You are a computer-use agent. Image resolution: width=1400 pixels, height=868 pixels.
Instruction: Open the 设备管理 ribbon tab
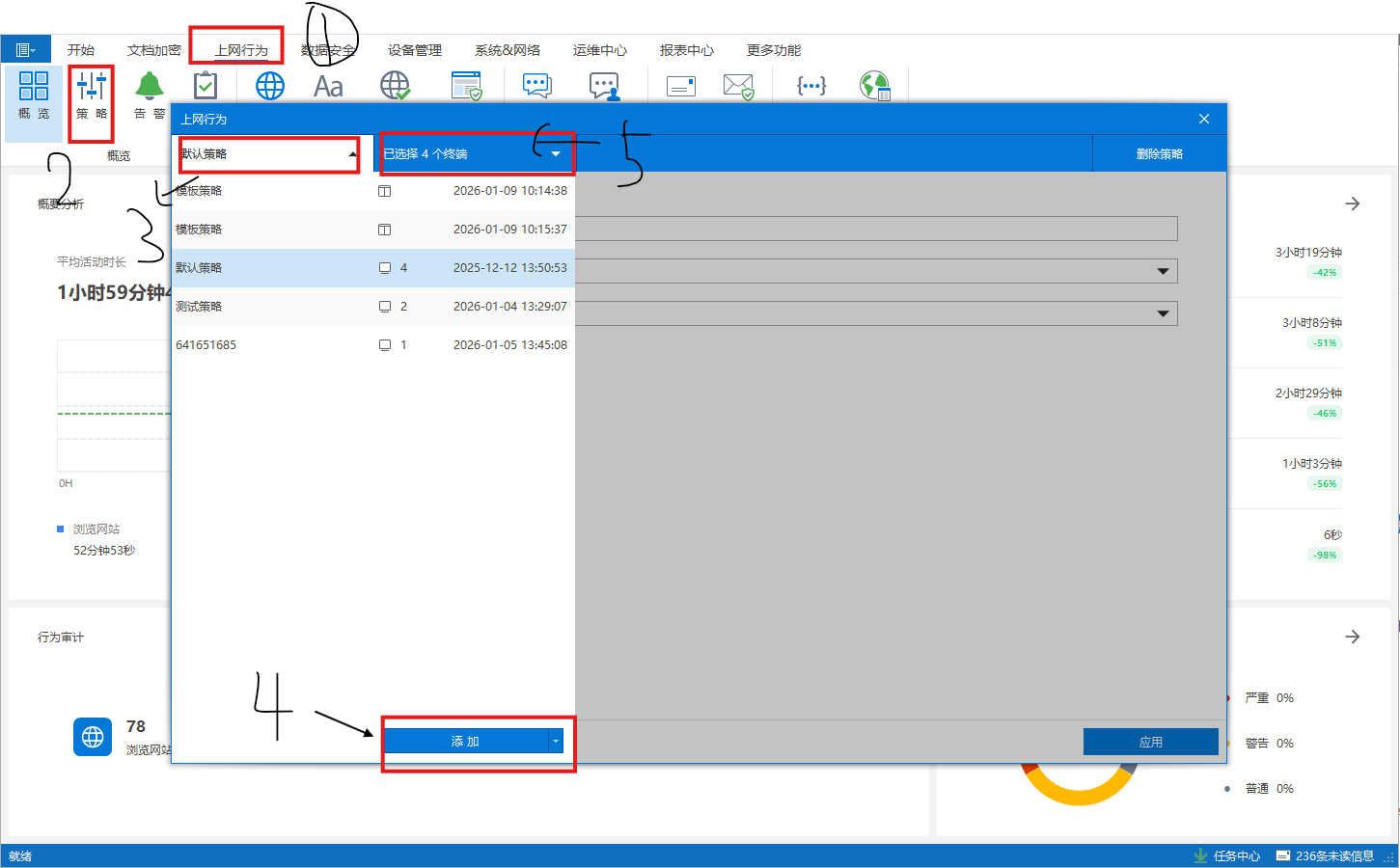tap(415, 50)
